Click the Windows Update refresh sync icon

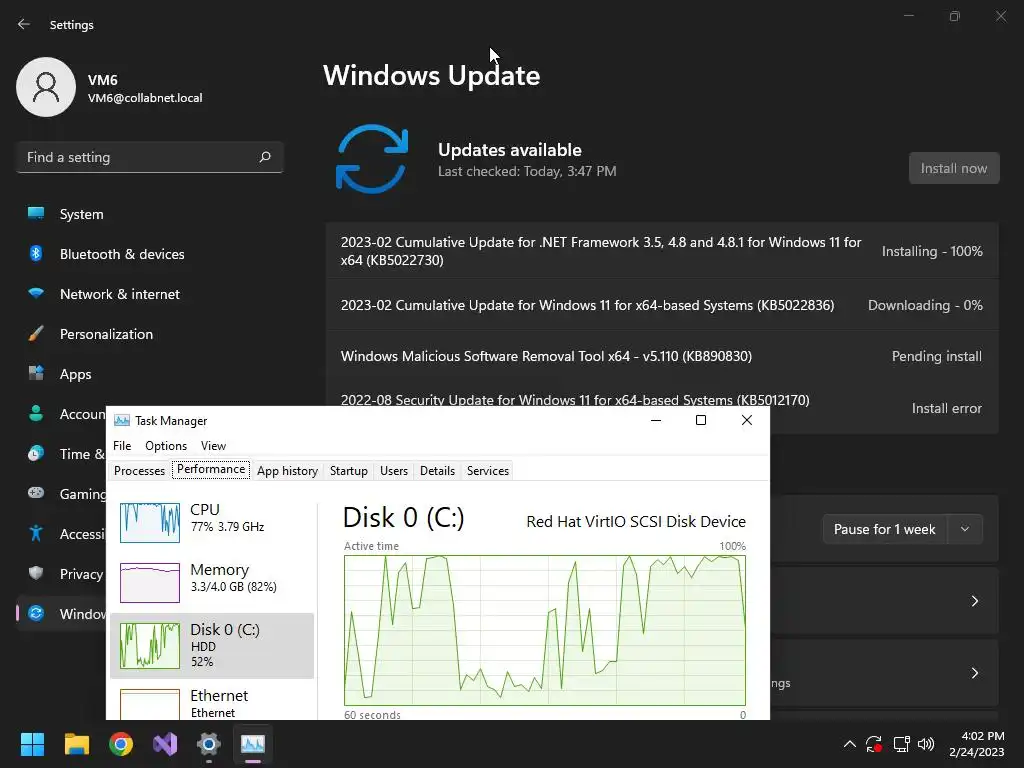click(x=372, y=159)
